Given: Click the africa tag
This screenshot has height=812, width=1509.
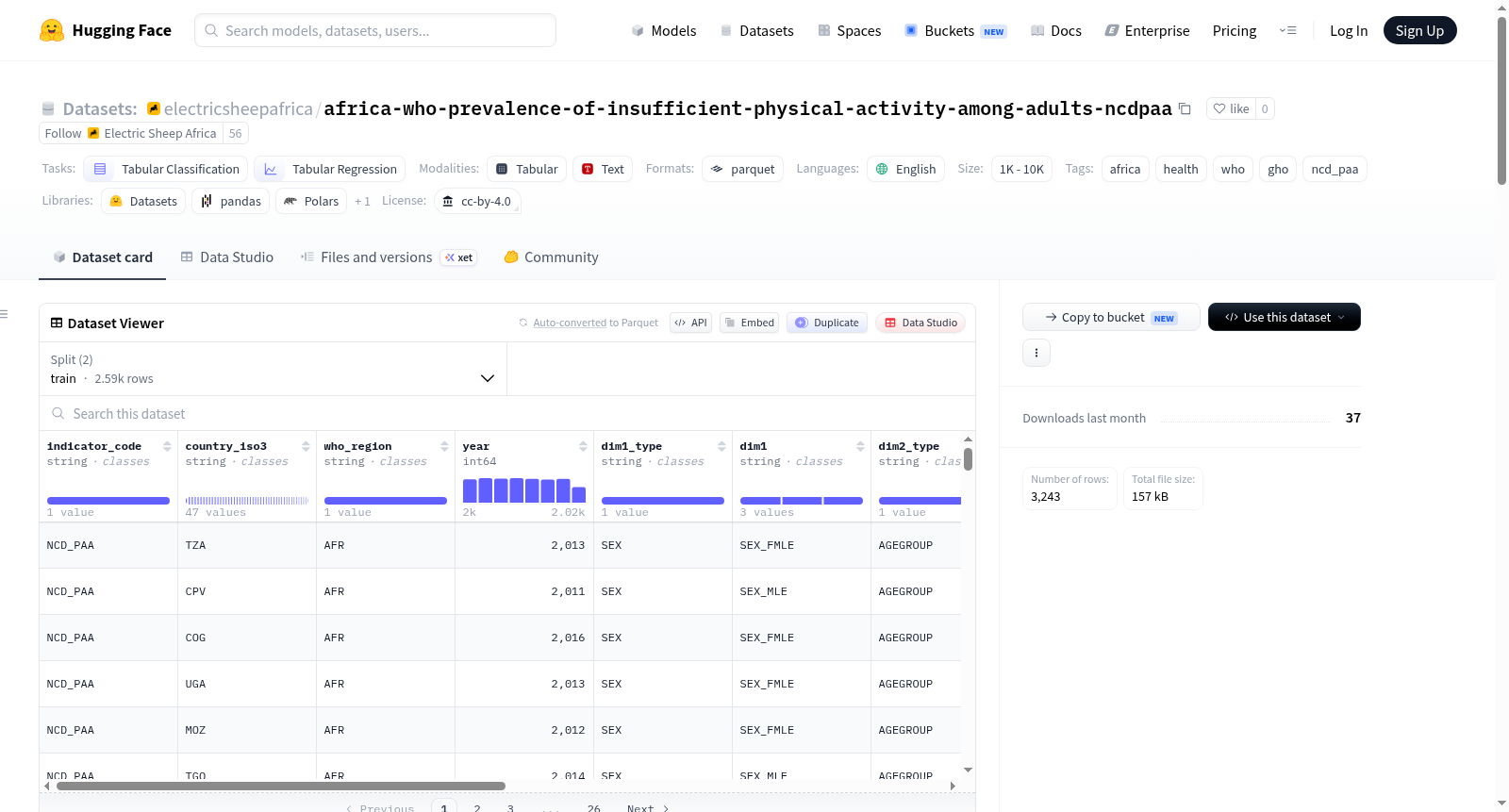Looking at the screenshot, I should tap(1125, 169).
